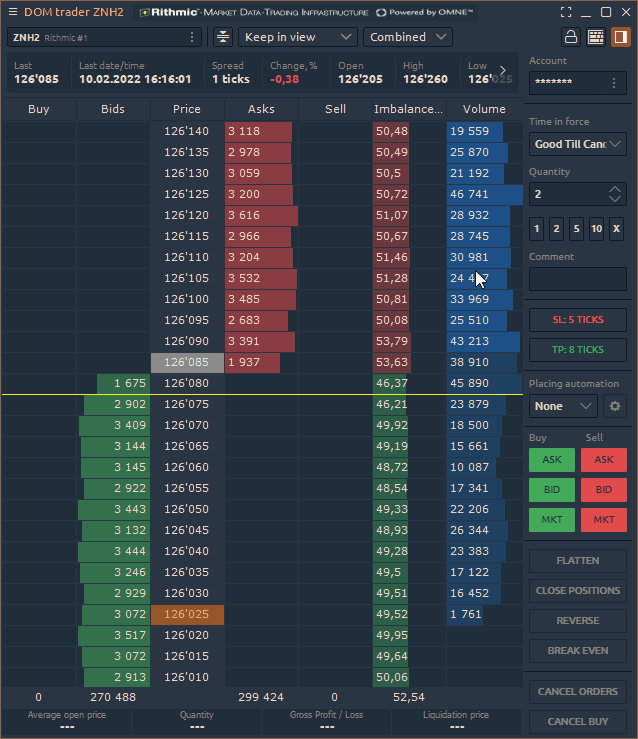Open the Combined mode dropdown

pyautogui.click(x=407, y=37)
